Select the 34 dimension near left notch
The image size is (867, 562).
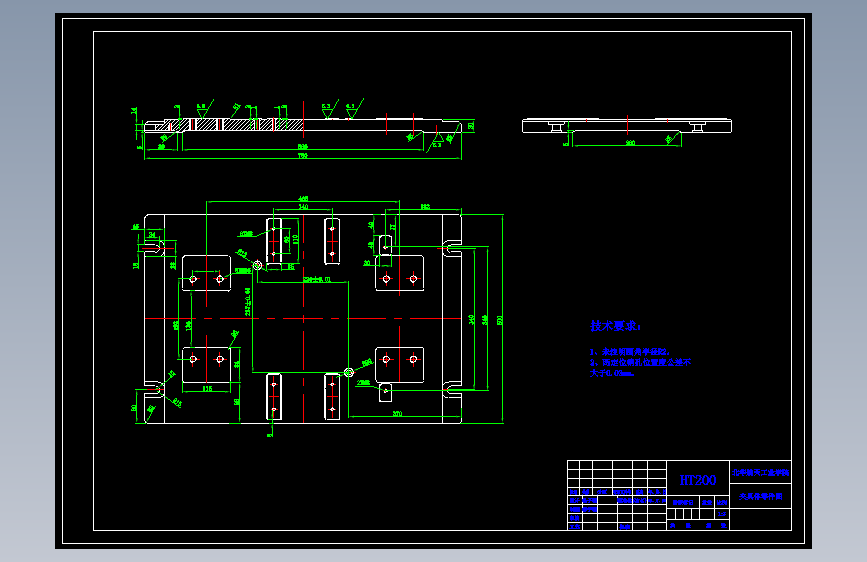152,235
